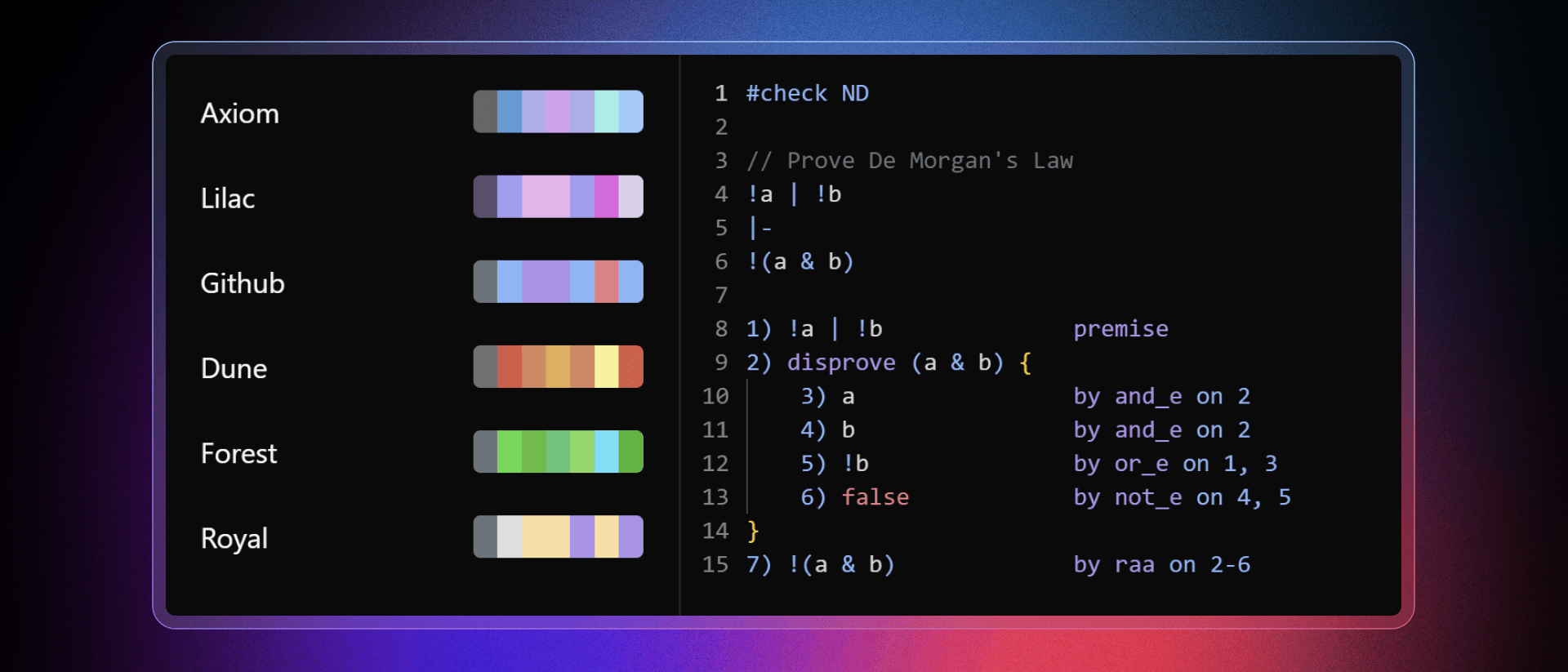Click the 'premise' justification on line 8
The image size is (1568, 672).
pos(1121,328)
